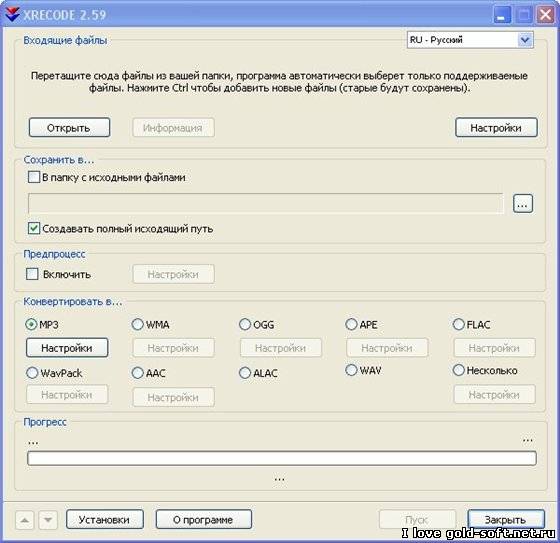
Task: Click the 'Информация' button
Action: 173,128
